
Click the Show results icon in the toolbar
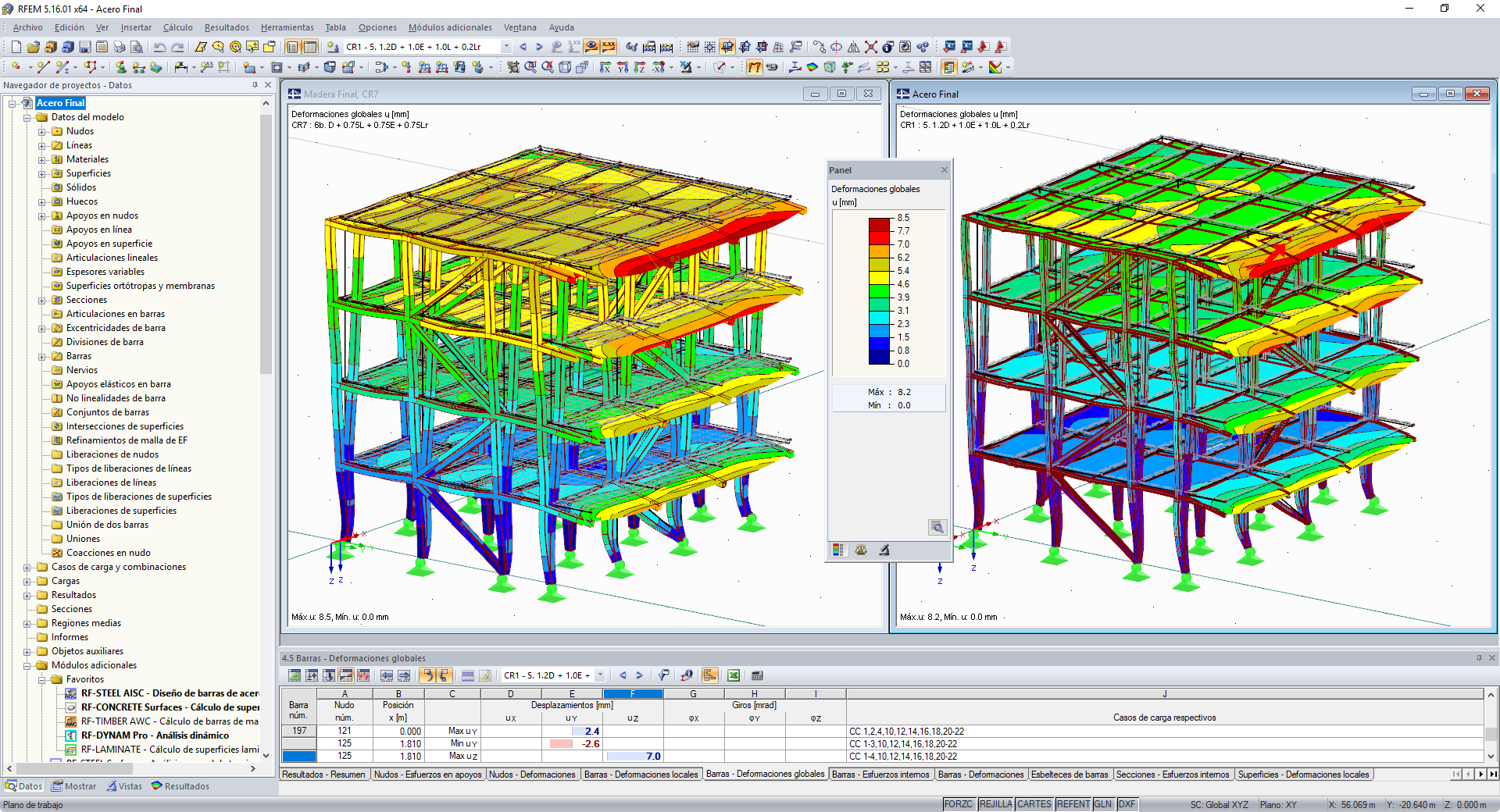click(590, 47)
